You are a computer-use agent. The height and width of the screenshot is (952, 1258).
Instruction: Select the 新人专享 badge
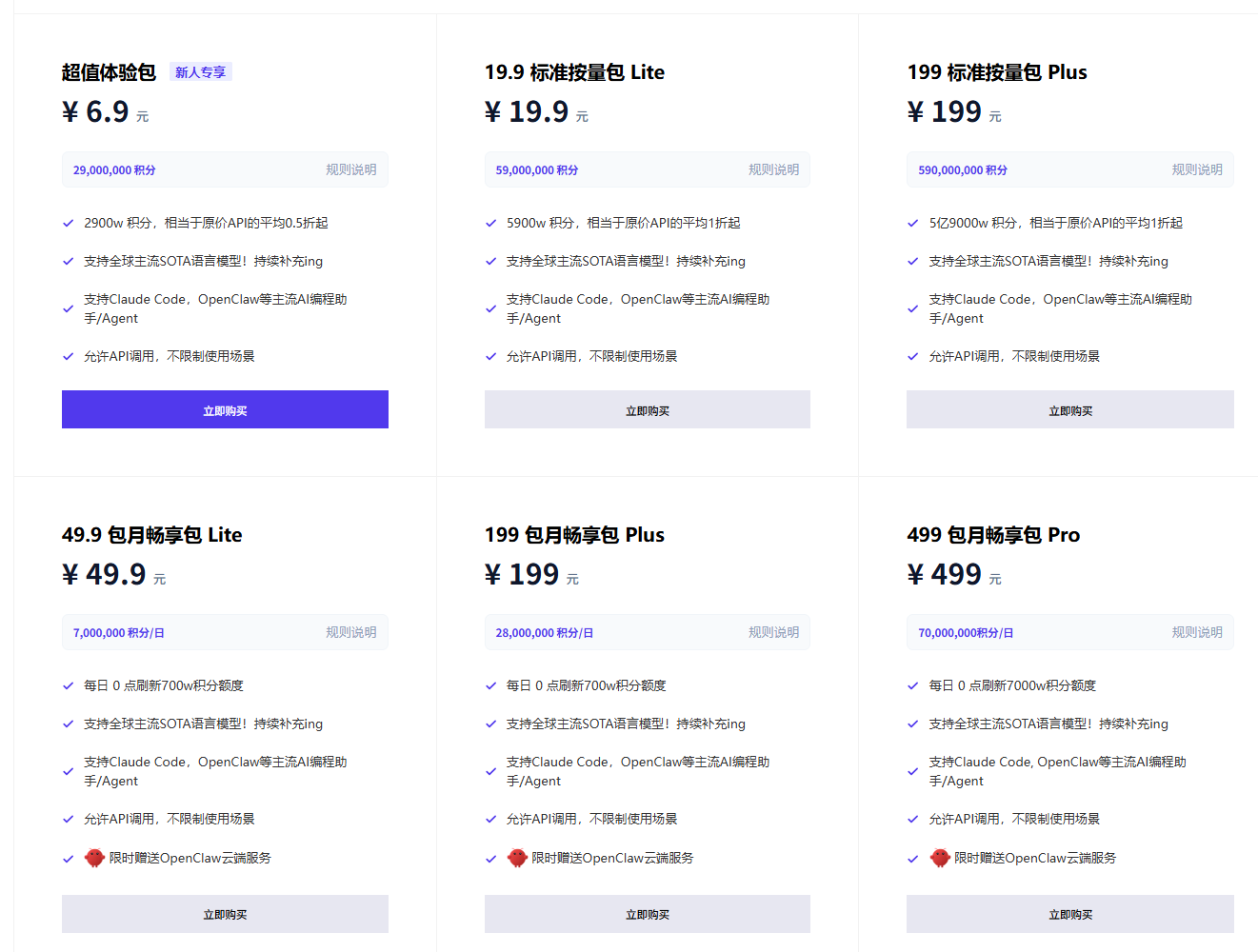tap(200, 70)
